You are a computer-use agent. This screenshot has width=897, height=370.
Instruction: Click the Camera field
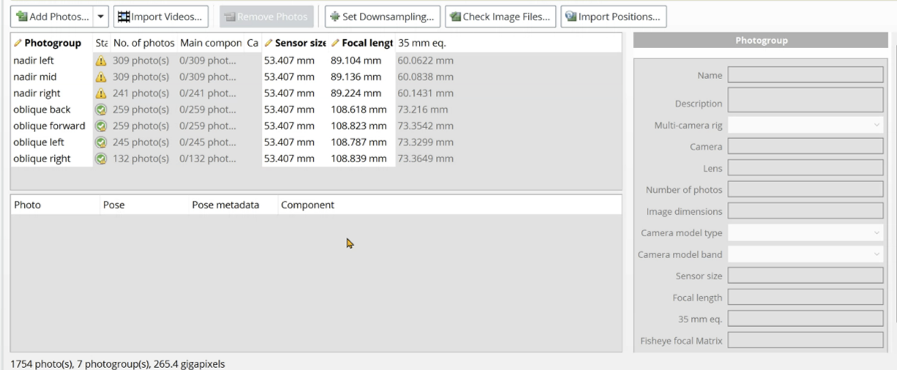click(x=805, y=146)
